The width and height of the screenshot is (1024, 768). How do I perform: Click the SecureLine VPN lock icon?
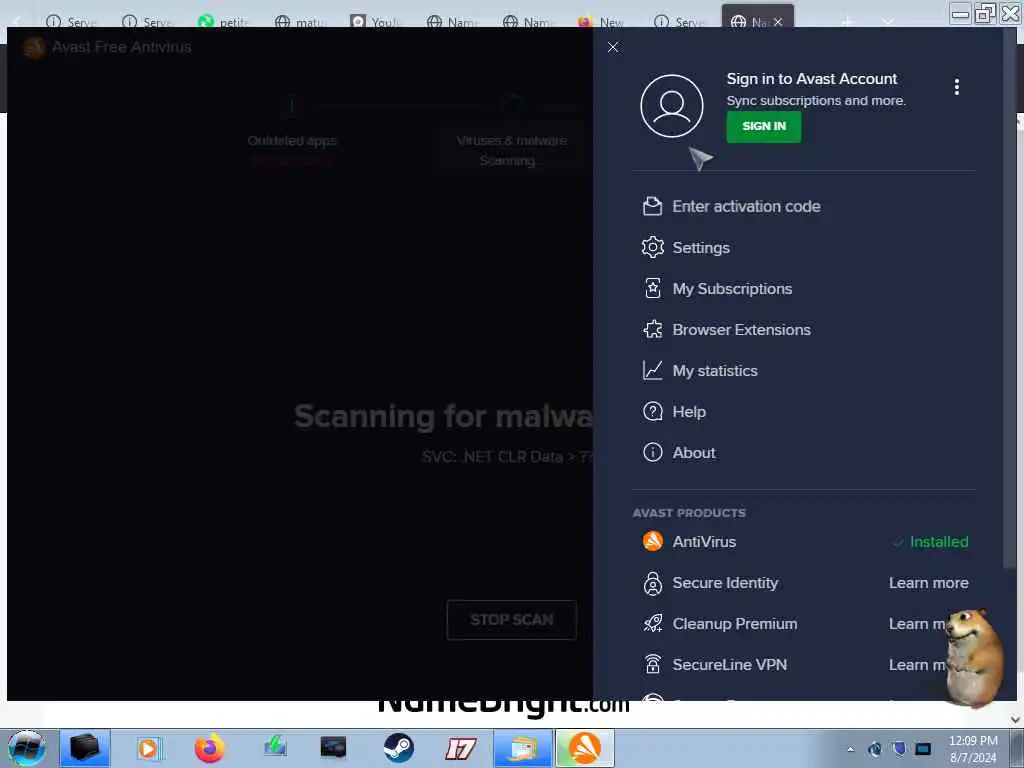tap(652, 664)
